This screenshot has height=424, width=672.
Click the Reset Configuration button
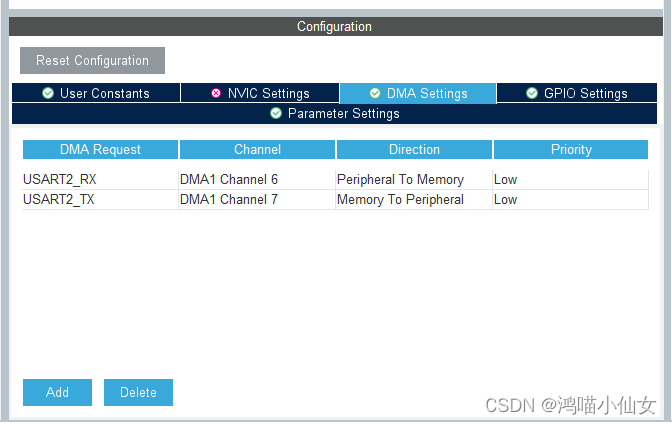(x=92, y=60)
